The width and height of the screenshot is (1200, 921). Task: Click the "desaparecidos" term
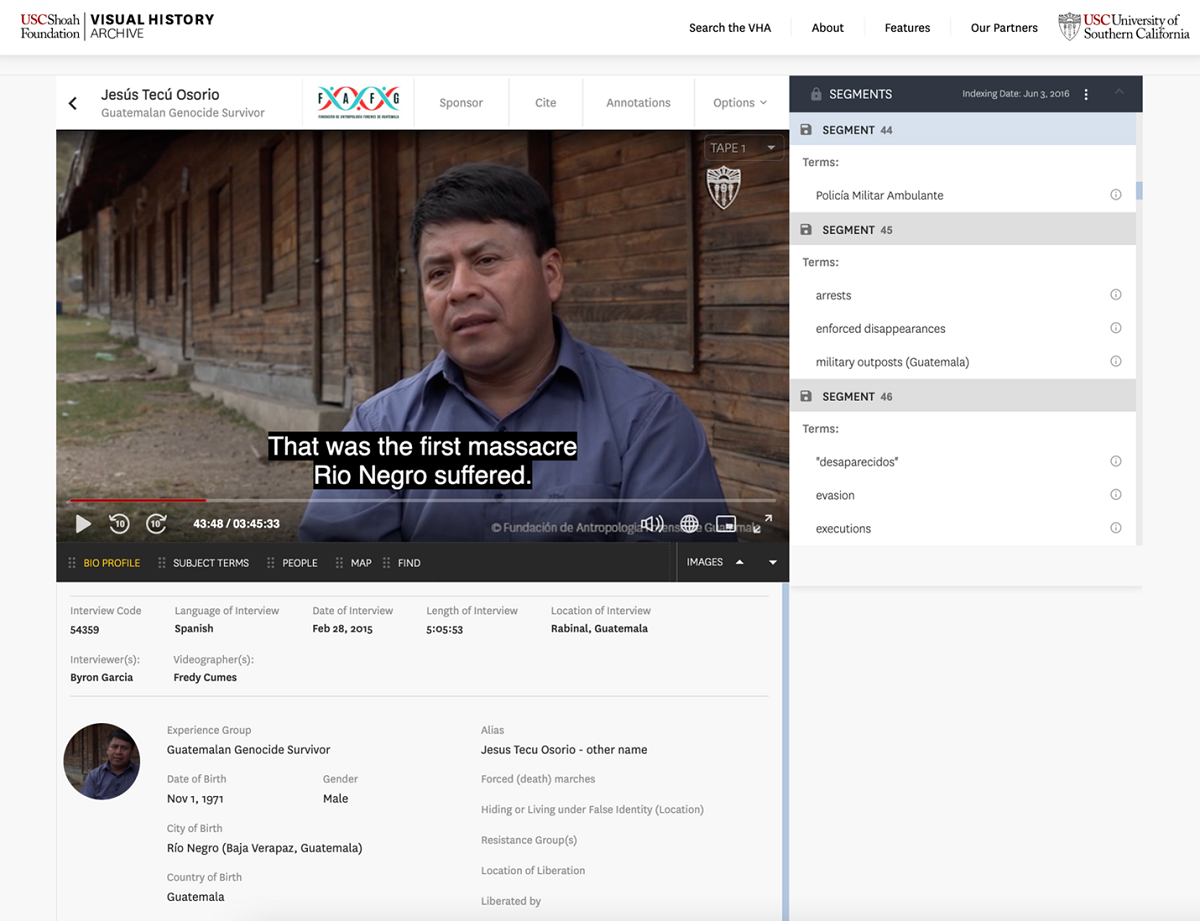pos(856,462)
